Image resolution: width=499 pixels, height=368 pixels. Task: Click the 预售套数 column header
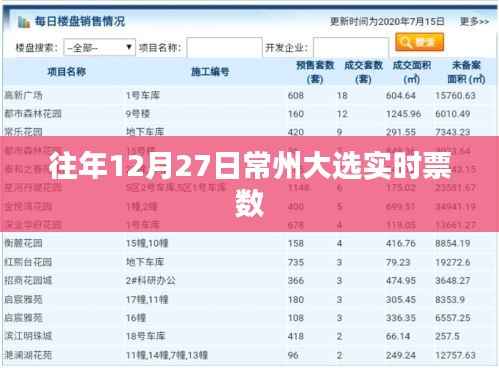click(x=315, y=72)
